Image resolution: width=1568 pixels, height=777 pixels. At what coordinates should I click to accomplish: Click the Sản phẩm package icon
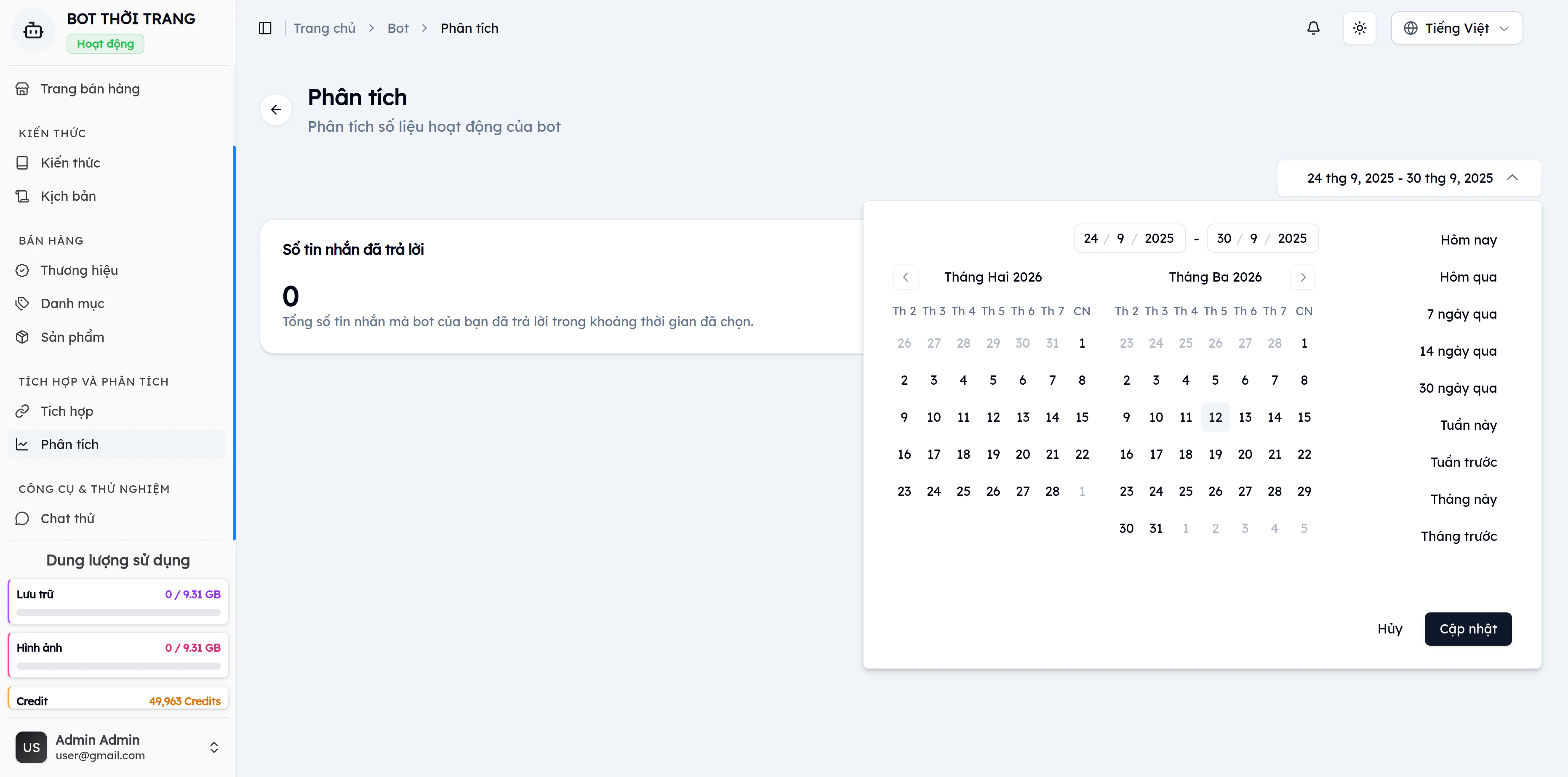(22, 336)
